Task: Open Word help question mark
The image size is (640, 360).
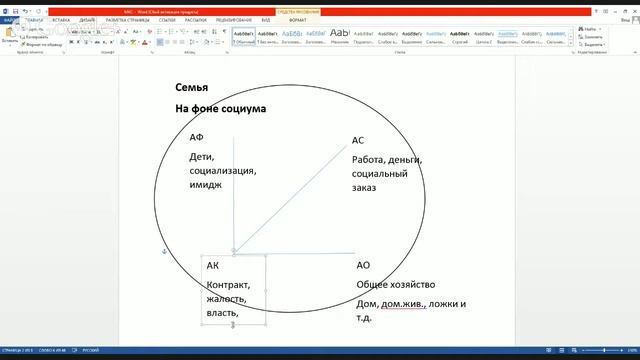Action: point(596,11)
